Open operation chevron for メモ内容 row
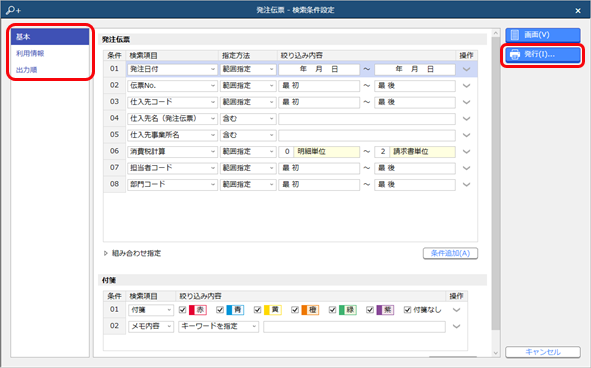Viewport: 591px width, 368px height. click(x=456, y=327)
